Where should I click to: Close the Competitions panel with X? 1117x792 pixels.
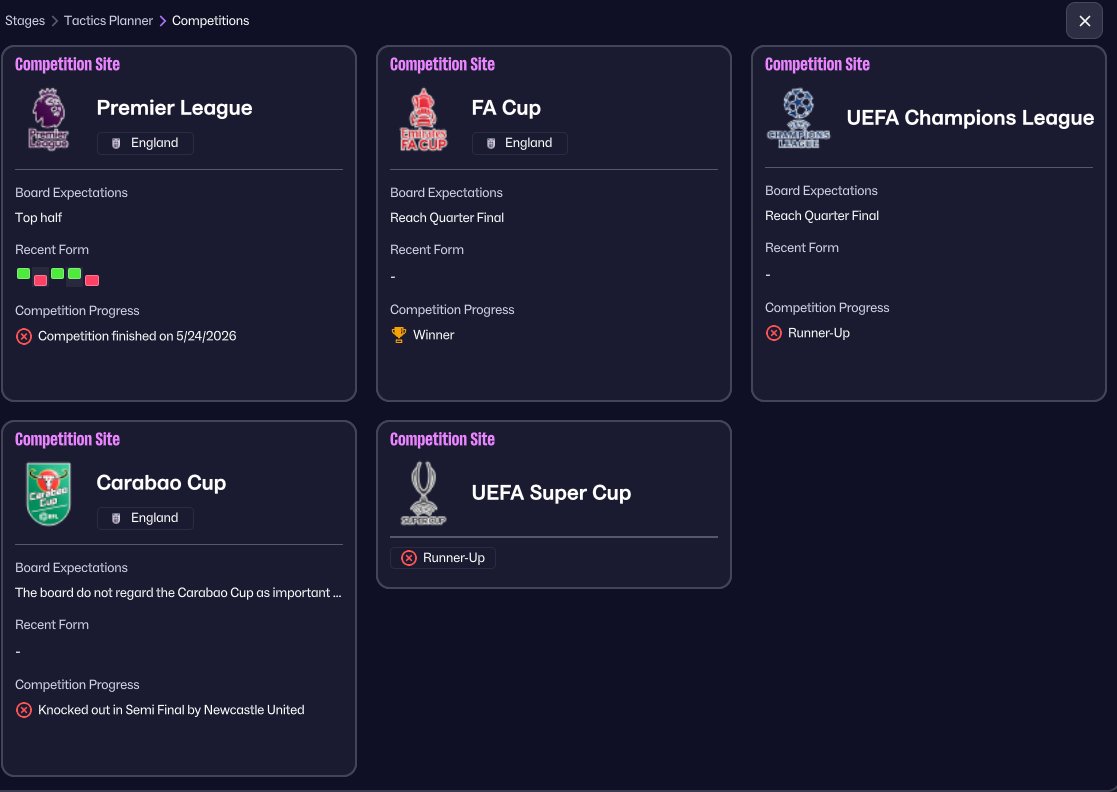(1084, 21)
